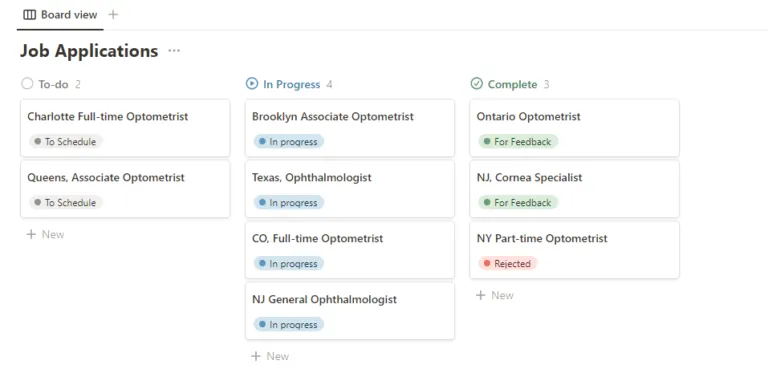This screenshot has width=768, height=381.
Task: Click the board view layout icon
Action: click(x=29, y=15)
